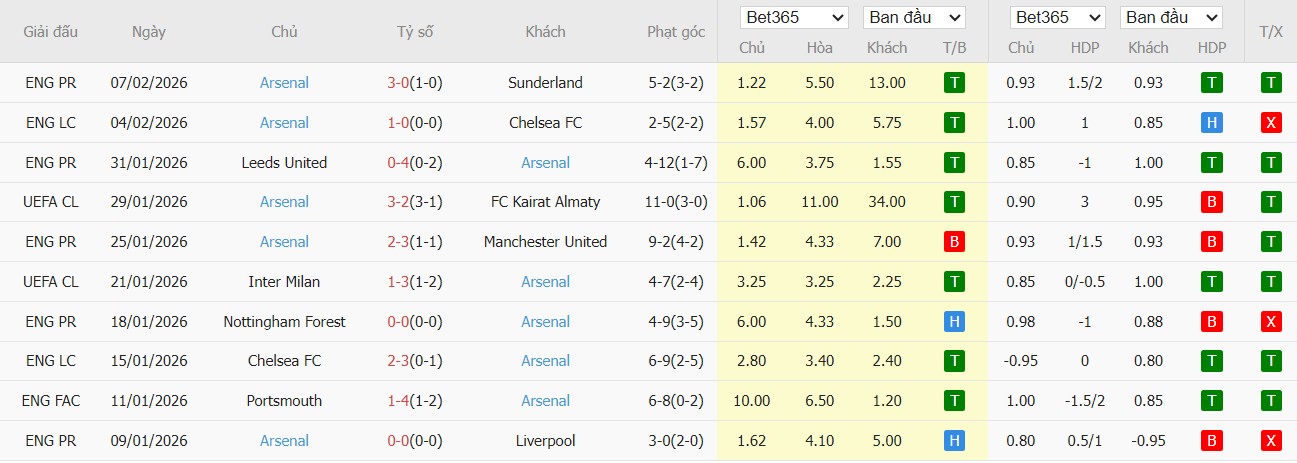Open Arsenal away link in Inter Milan row
Image resolution: width=1297 pixels, height=463 pixels.
[546, 282]
